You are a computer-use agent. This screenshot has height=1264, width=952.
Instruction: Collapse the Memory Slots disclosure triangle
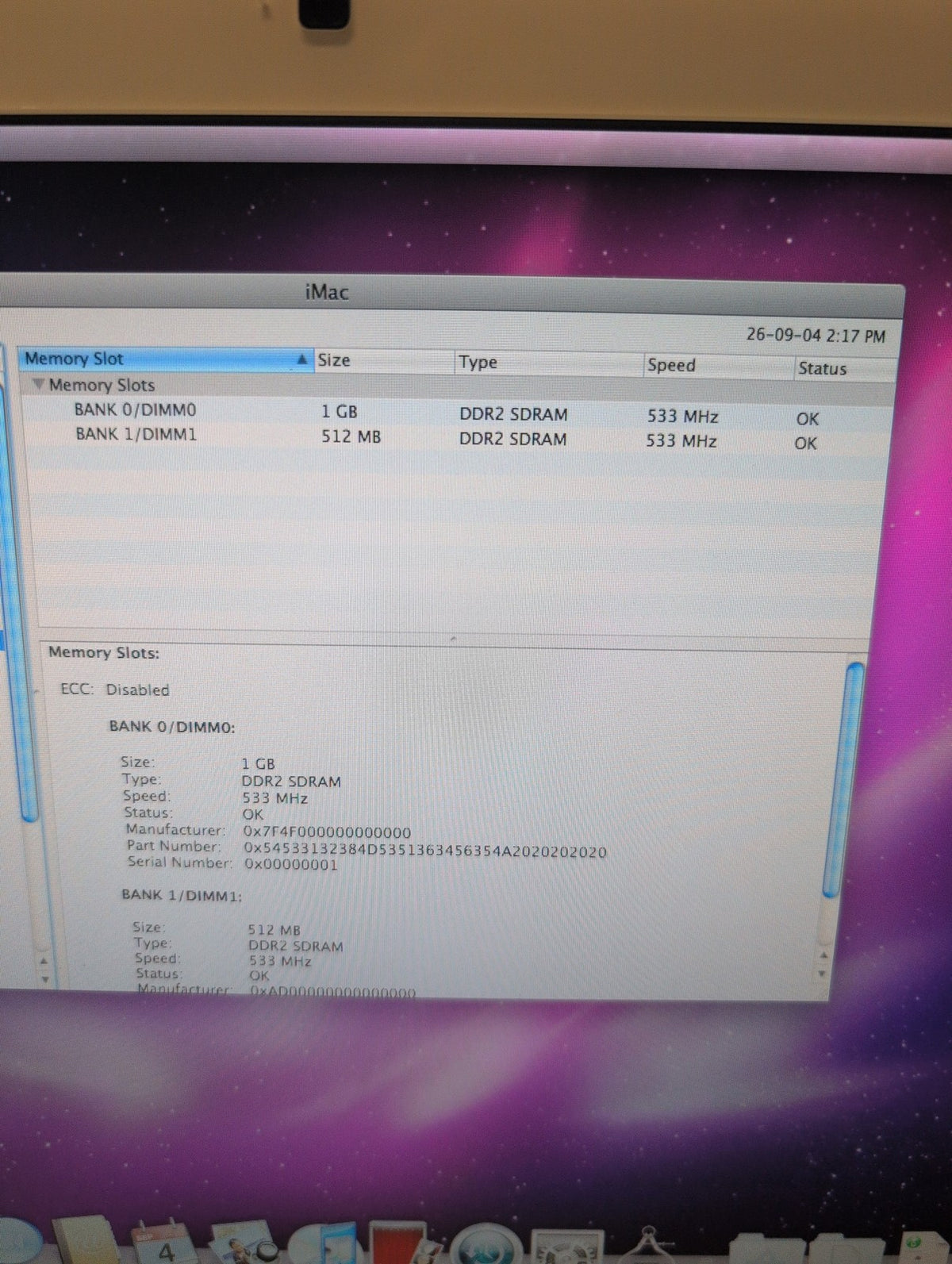point(37,384)
